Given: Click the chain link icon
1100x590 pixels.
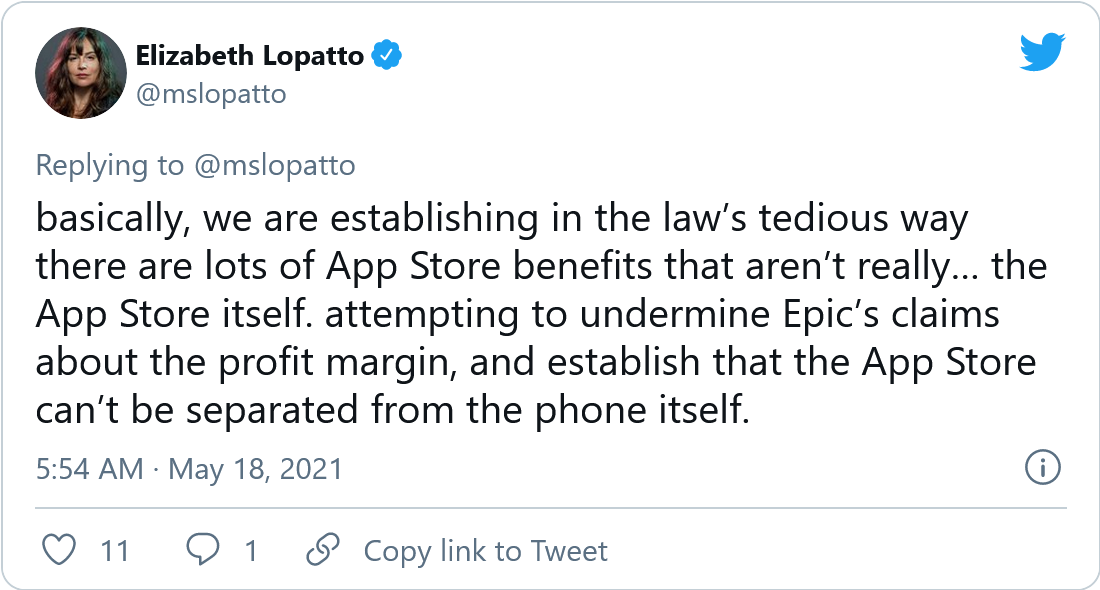Looking at the screenshot, I should tap(323, 550).
